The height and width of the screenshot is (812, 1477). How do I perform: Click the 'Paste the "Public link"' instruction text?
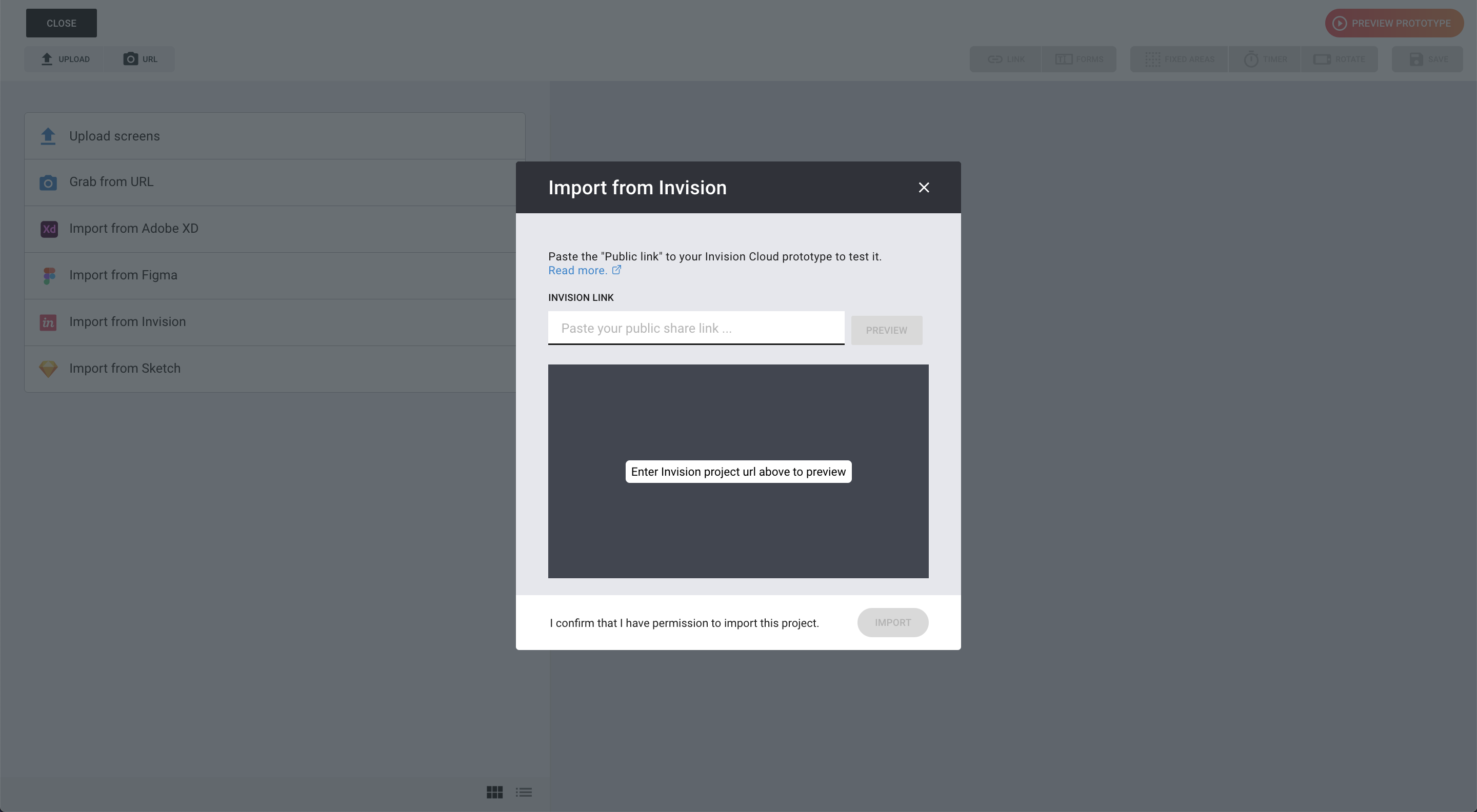(715, 256)
